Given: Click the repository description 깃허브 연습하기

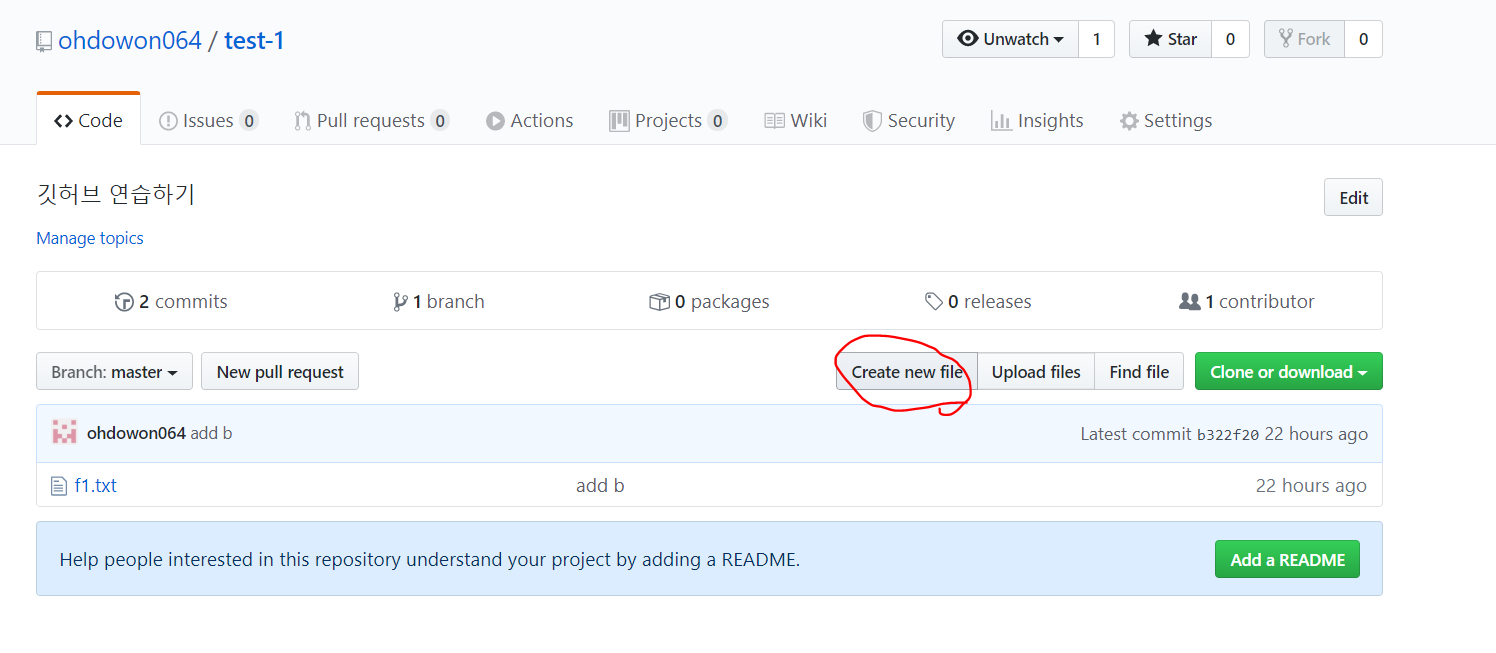Looking at the screenshot, I should pyautogui.click(x=116, y=194).
